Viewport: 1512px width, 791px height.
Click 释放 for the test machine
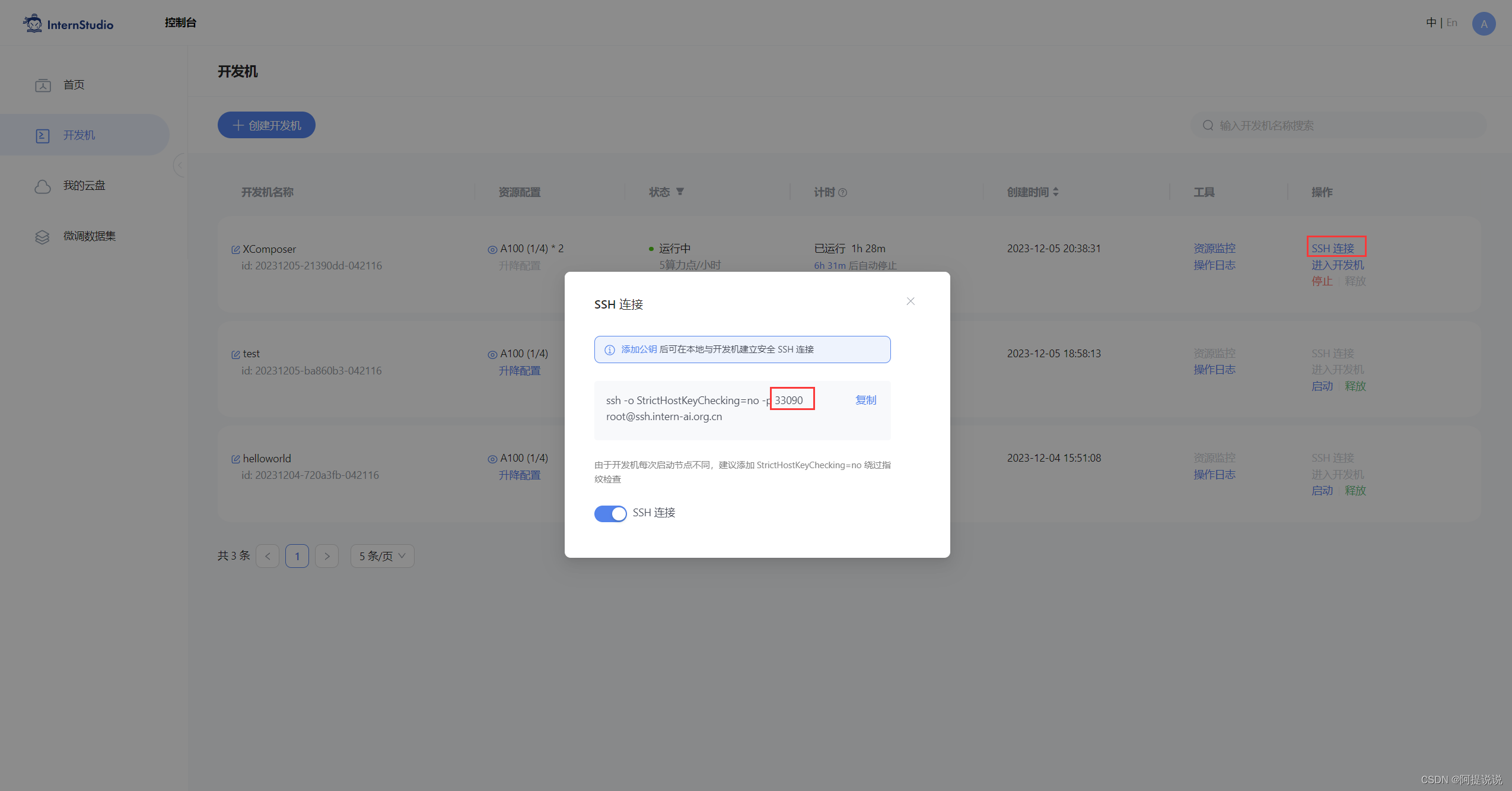(1355, 386)
